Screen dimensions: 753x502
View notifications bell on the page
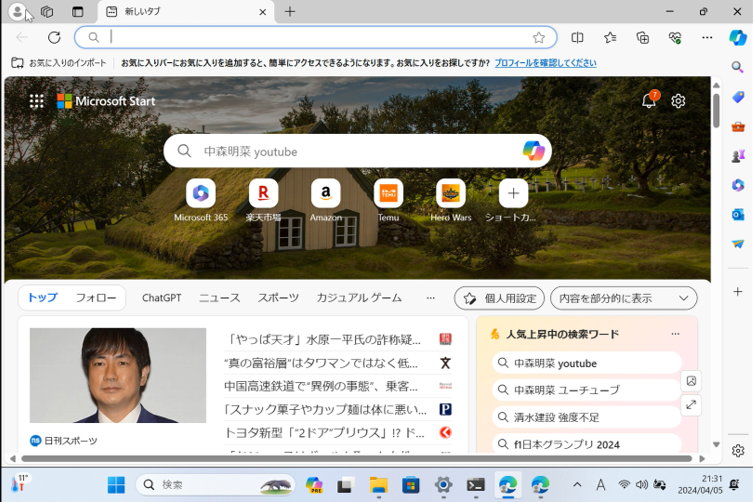[x=649, y=101]
